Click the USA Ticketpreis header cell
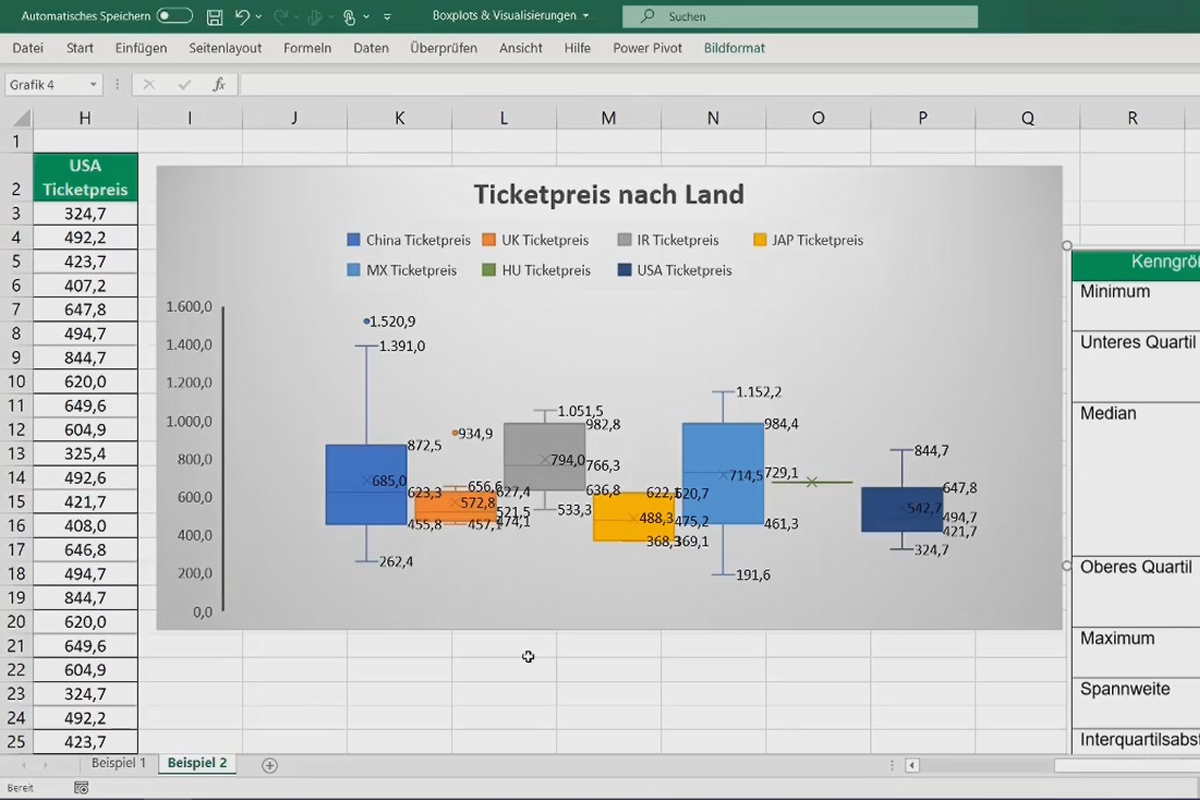1200x800 pixels. pyautogui.click(x=85, y=177)
